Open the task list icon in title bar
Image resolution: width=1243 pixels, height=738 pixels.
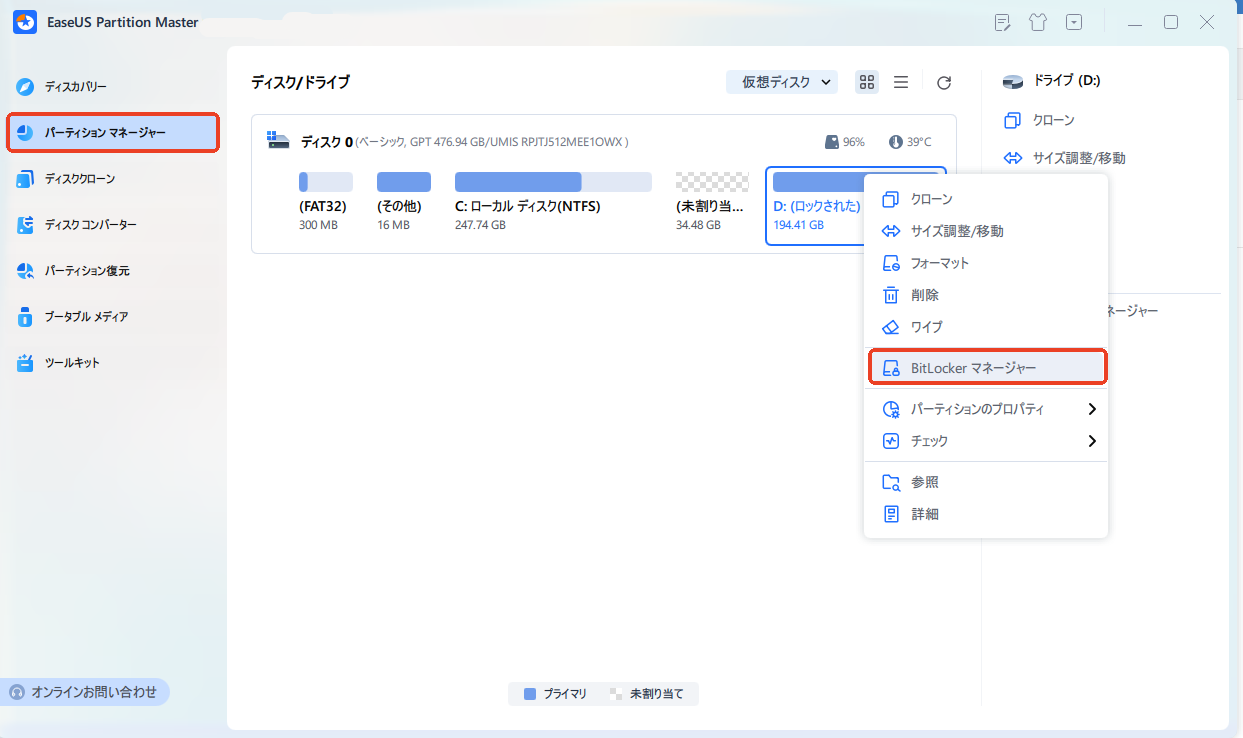click(x=1003, y=22)
